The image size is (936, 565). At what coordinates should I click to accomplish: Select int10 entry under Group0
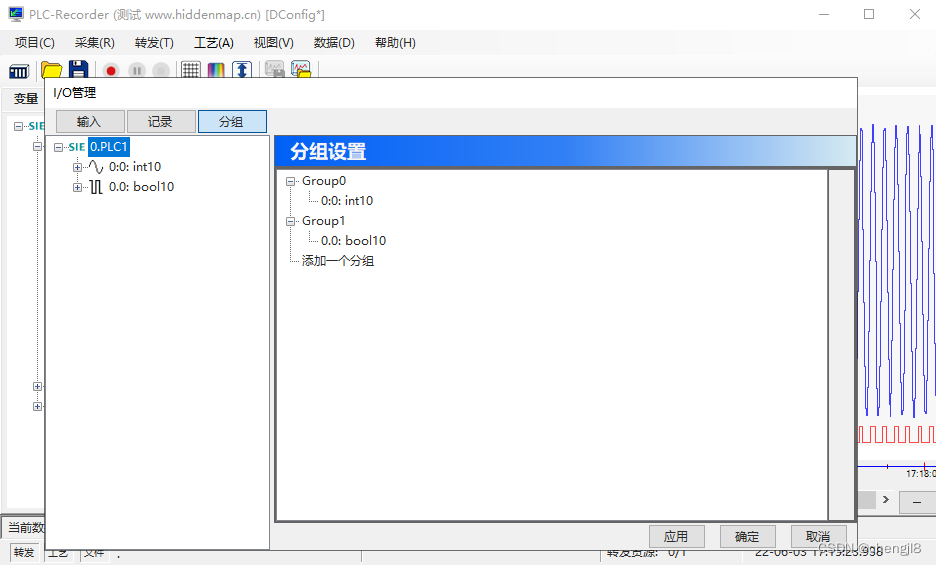(347, 201)
